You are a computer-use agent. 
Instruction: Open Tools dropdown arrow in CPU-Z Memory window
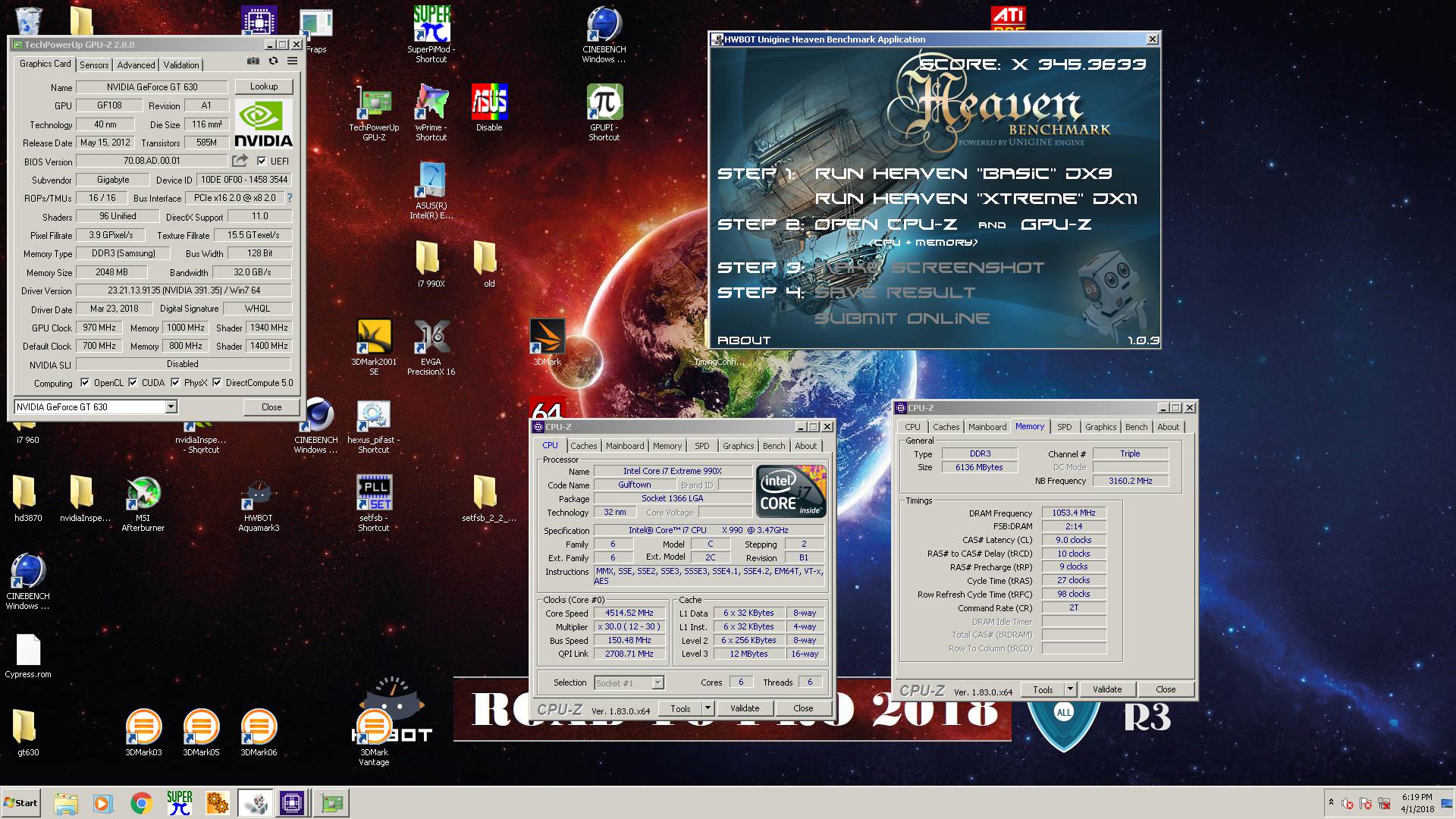pyautogui.click(x=1070, y=689)
